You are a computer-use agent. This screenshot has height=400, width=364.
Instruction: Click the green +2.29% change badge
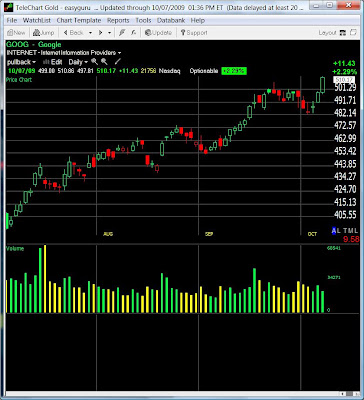(x=234, y=71)
